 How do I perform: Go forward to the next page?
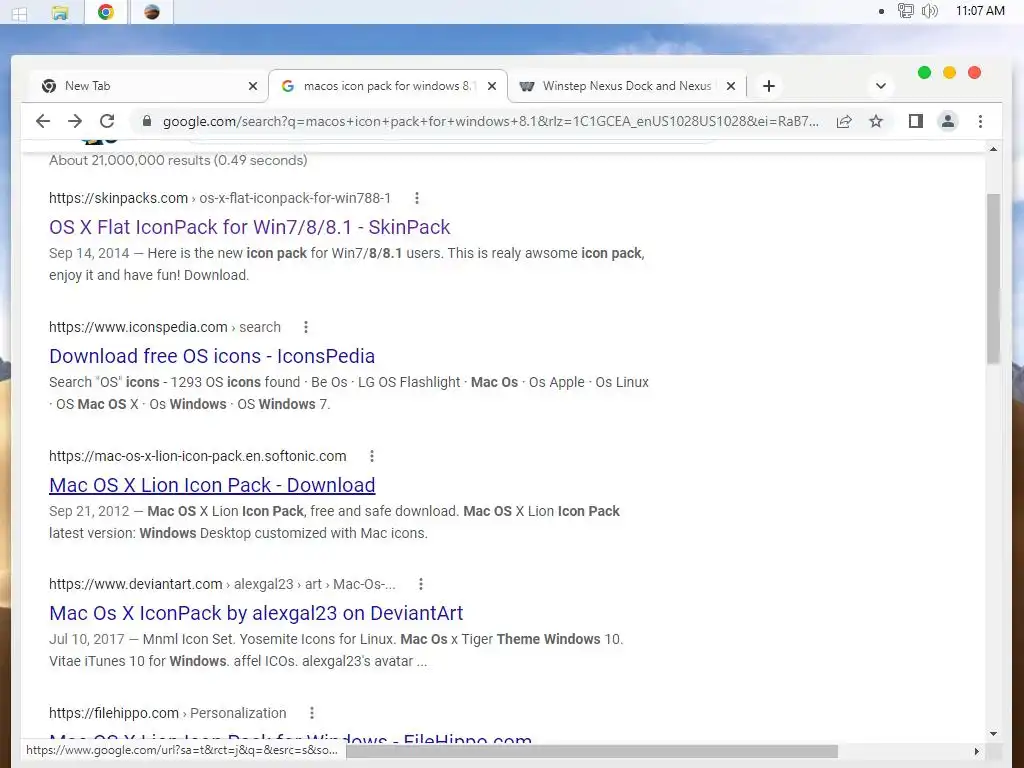[x=75, y=121]
